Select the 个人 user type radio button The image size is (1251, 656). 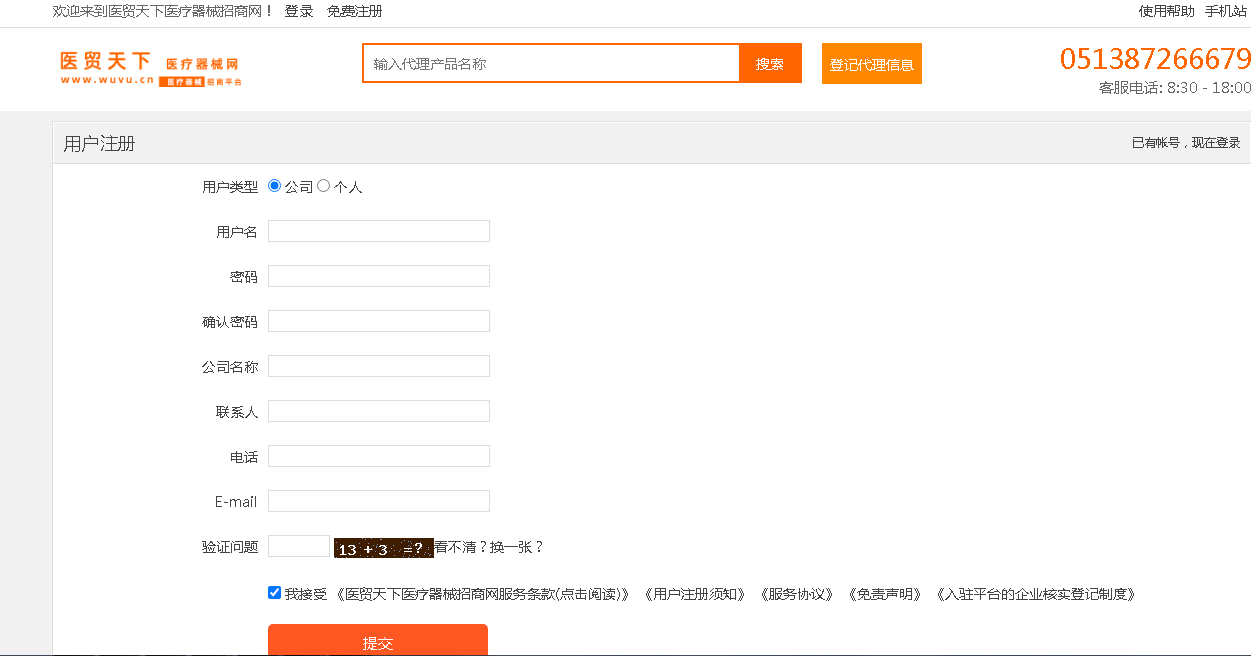[x=323, y=186]
